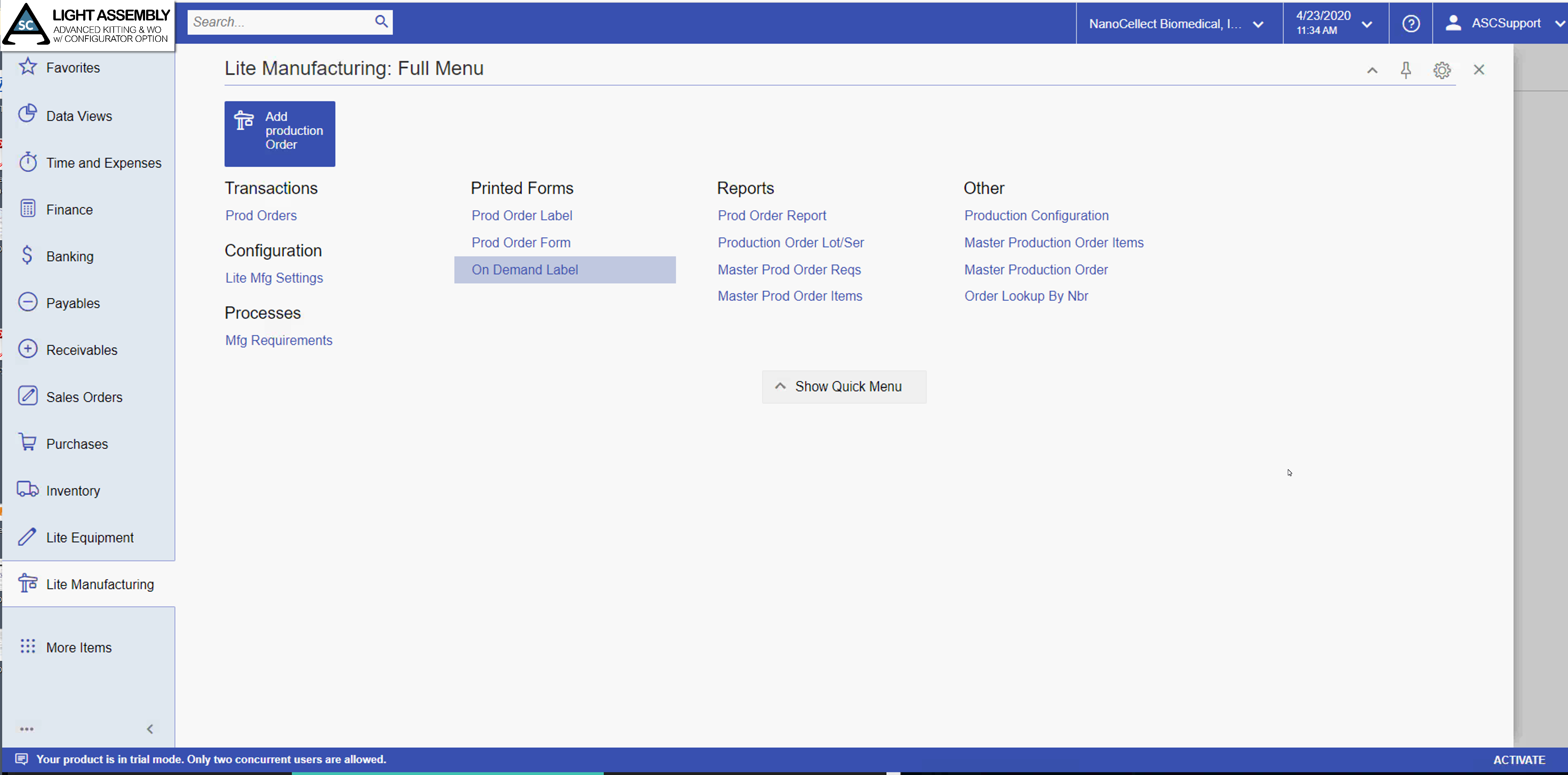The height and width of the screenshot is (775, 1568).
Task: Collapse the left navigation sidebar
Action: pos(150,729)
